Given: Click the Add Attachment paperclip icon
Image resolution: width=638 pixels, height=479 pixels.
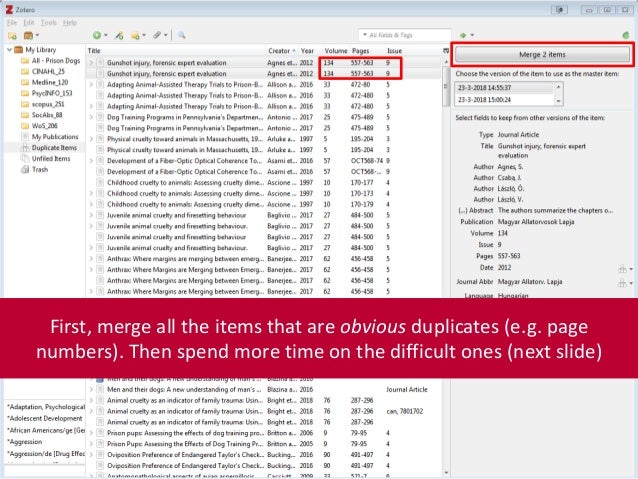Looking at the screenshot, I should coord(157,35).
